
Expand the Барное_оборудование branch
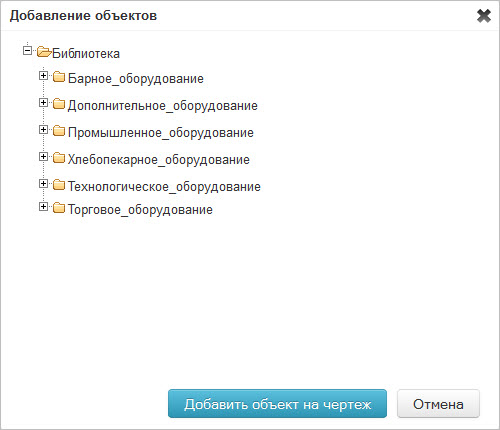coord(43,76)
